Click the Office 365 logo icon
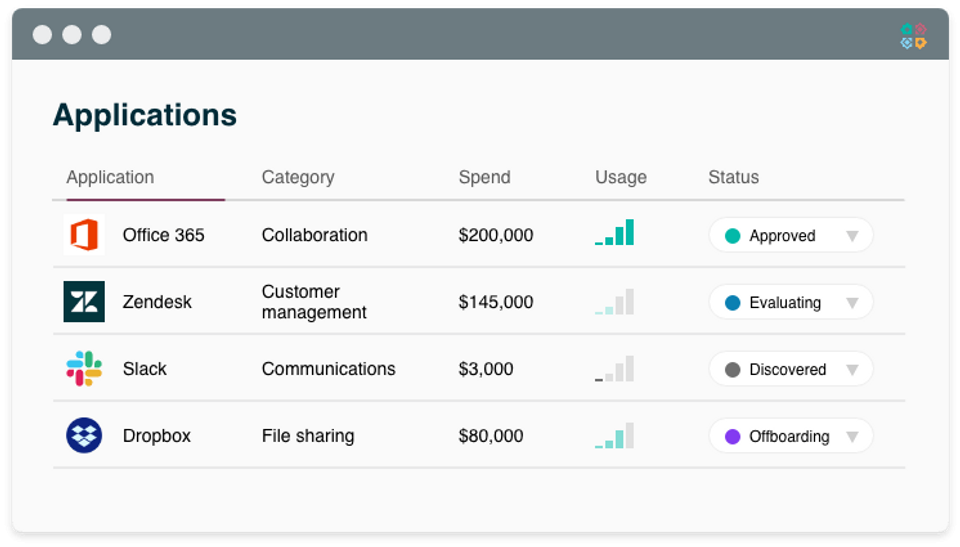This screenshot has width=960, height=547. (x=84, y=235)
